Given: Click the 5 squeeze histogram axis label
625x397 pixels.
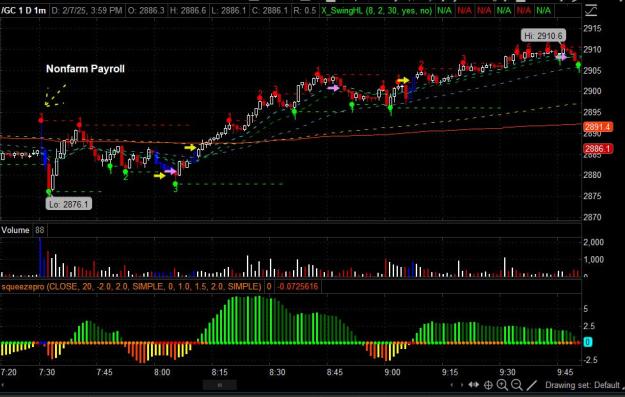Looking at the screenshot, I should click(x=586, y=309).
